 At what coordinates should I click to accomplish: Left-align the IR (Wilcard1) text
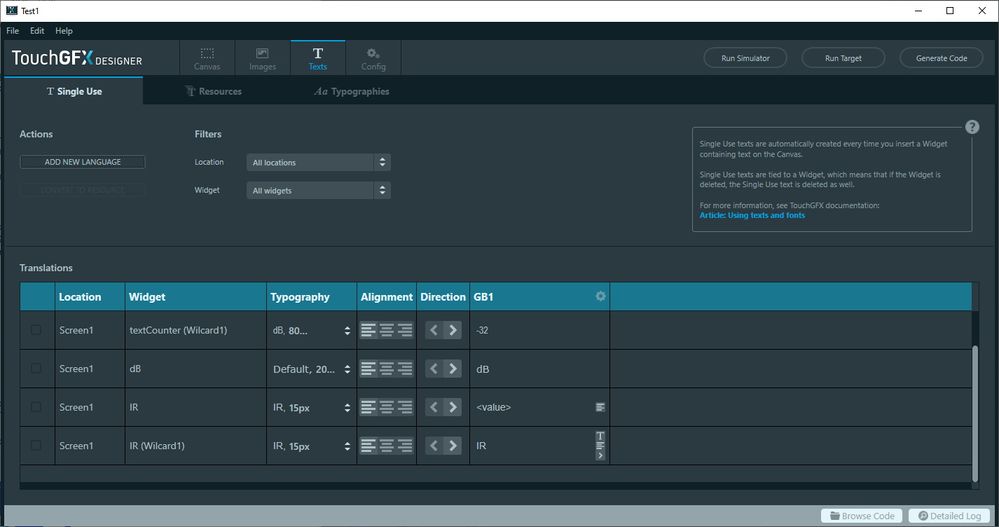point(368,446)
